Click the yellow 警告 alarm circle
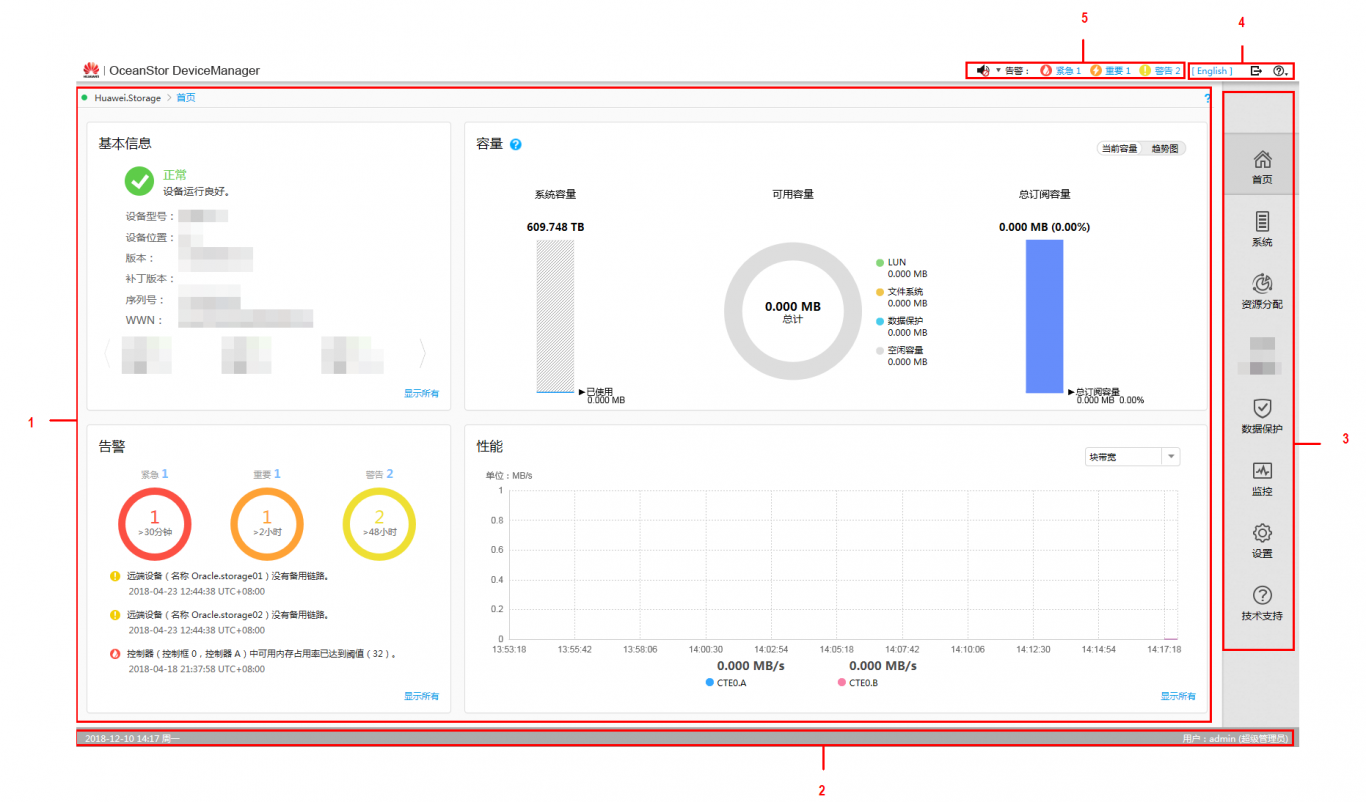This screenshot has height=802, width=1366. coord(379,523)
